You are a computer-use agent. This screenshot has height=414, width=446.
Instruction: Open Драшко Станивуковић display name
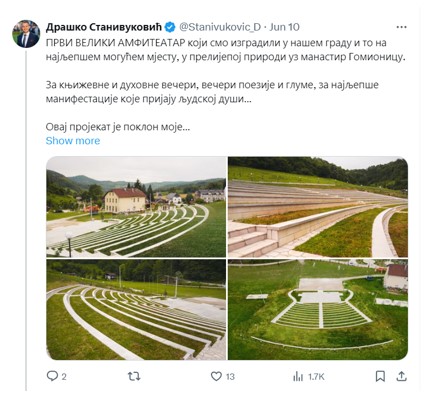104,27
